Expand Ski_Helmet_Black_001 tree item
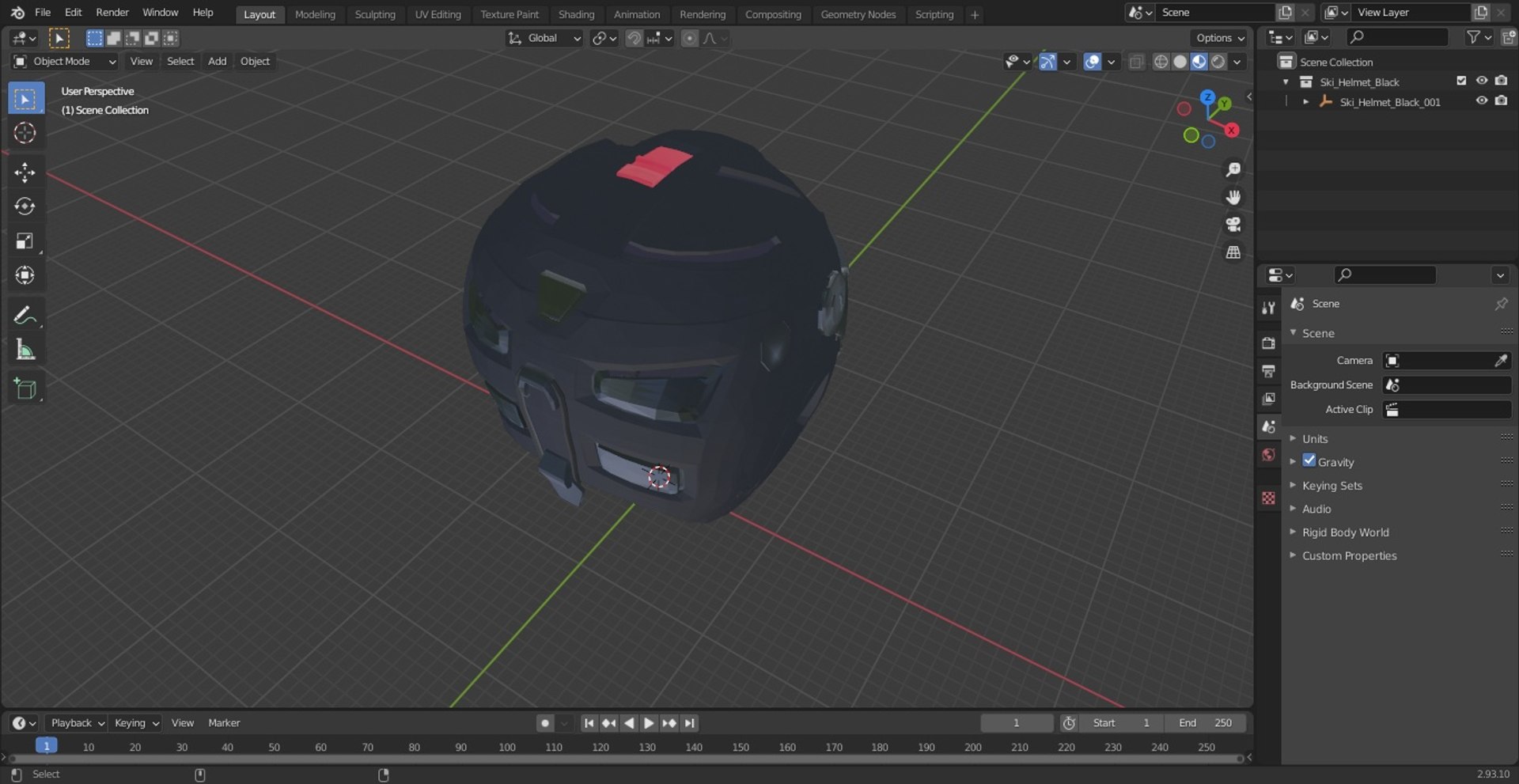1519x784 pixels. [x=1306, y=102]
